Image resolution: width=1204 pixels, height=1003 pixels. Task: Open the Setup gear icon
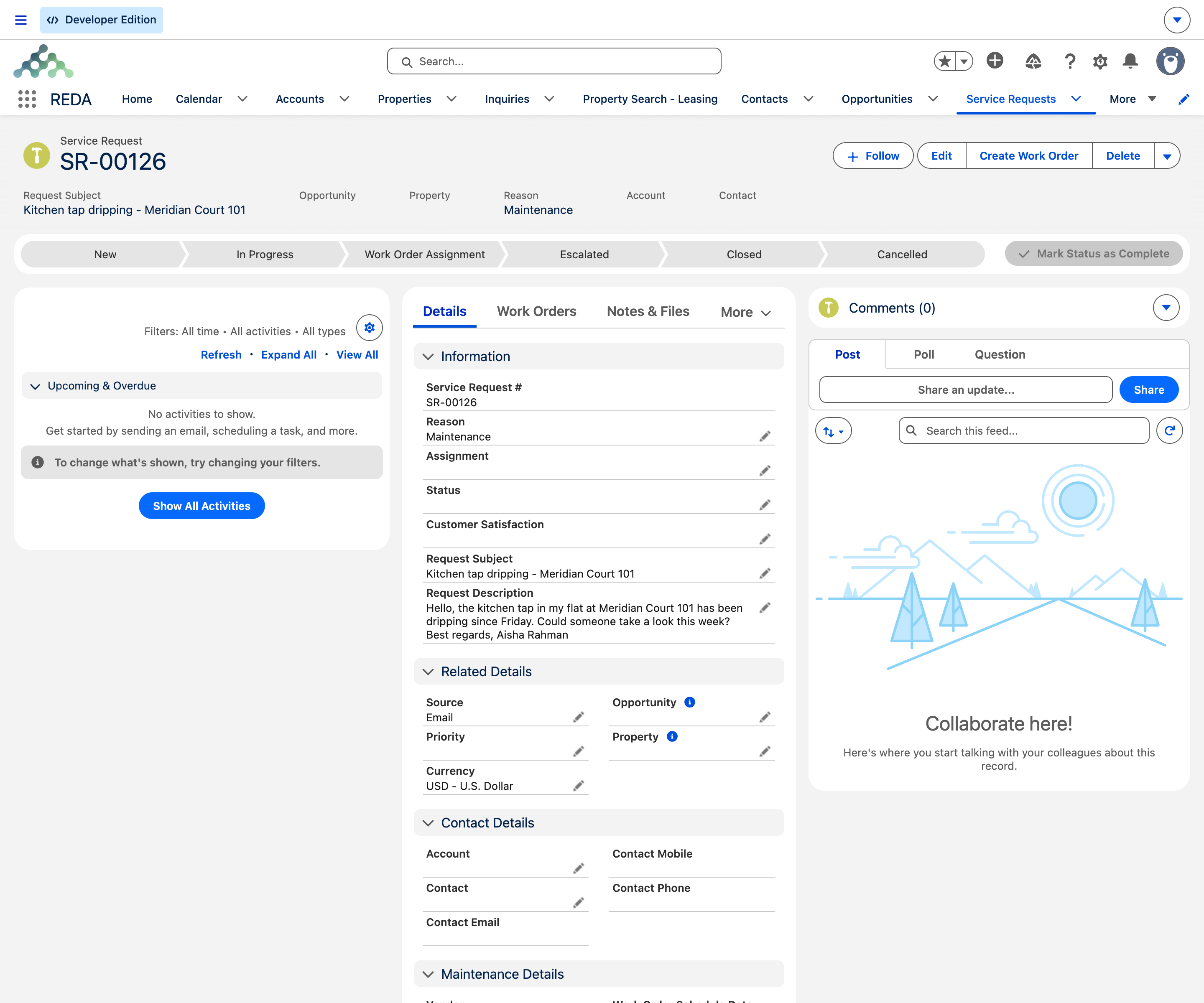click(1099, 61)
